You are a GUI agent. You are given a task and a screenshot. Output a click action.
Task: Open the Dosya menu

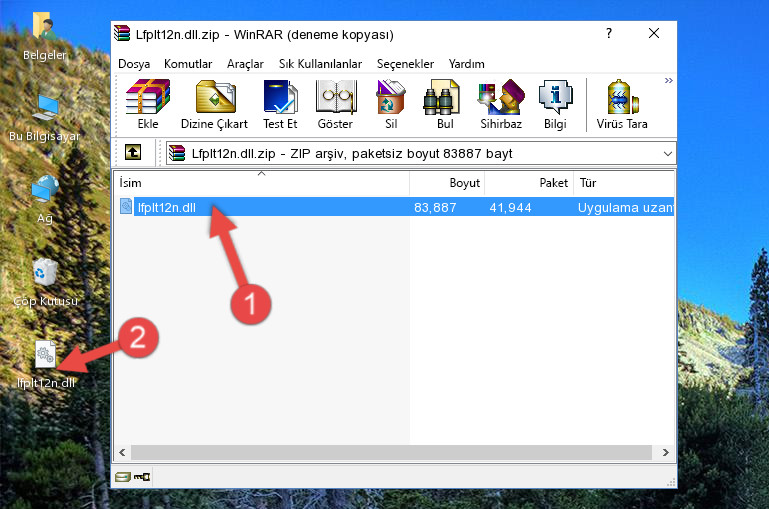point(134,64)
